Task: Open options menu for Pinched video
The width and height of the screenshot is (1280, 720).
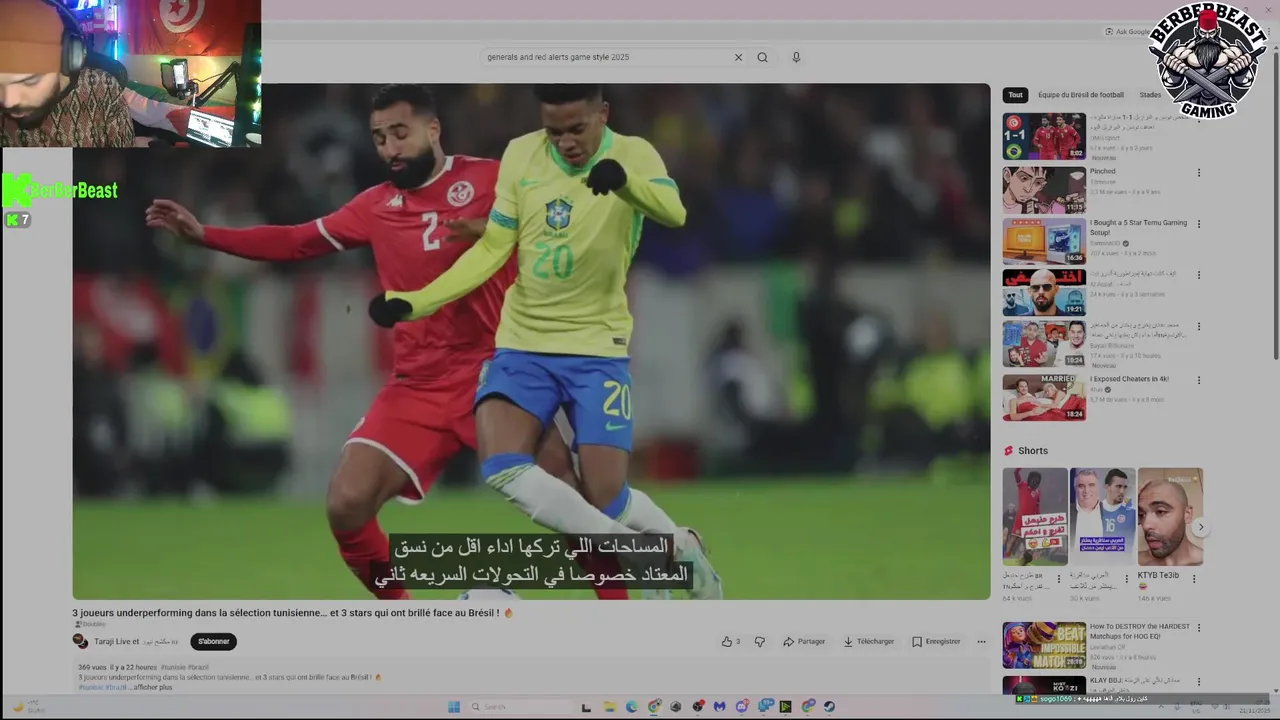Action: pos(1199,173)
